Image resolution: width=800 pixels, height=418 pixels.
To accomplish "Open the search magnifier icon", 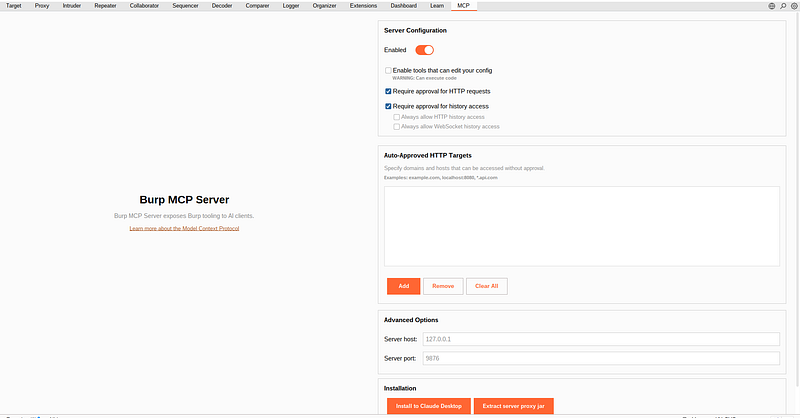I will coord(783,6).
